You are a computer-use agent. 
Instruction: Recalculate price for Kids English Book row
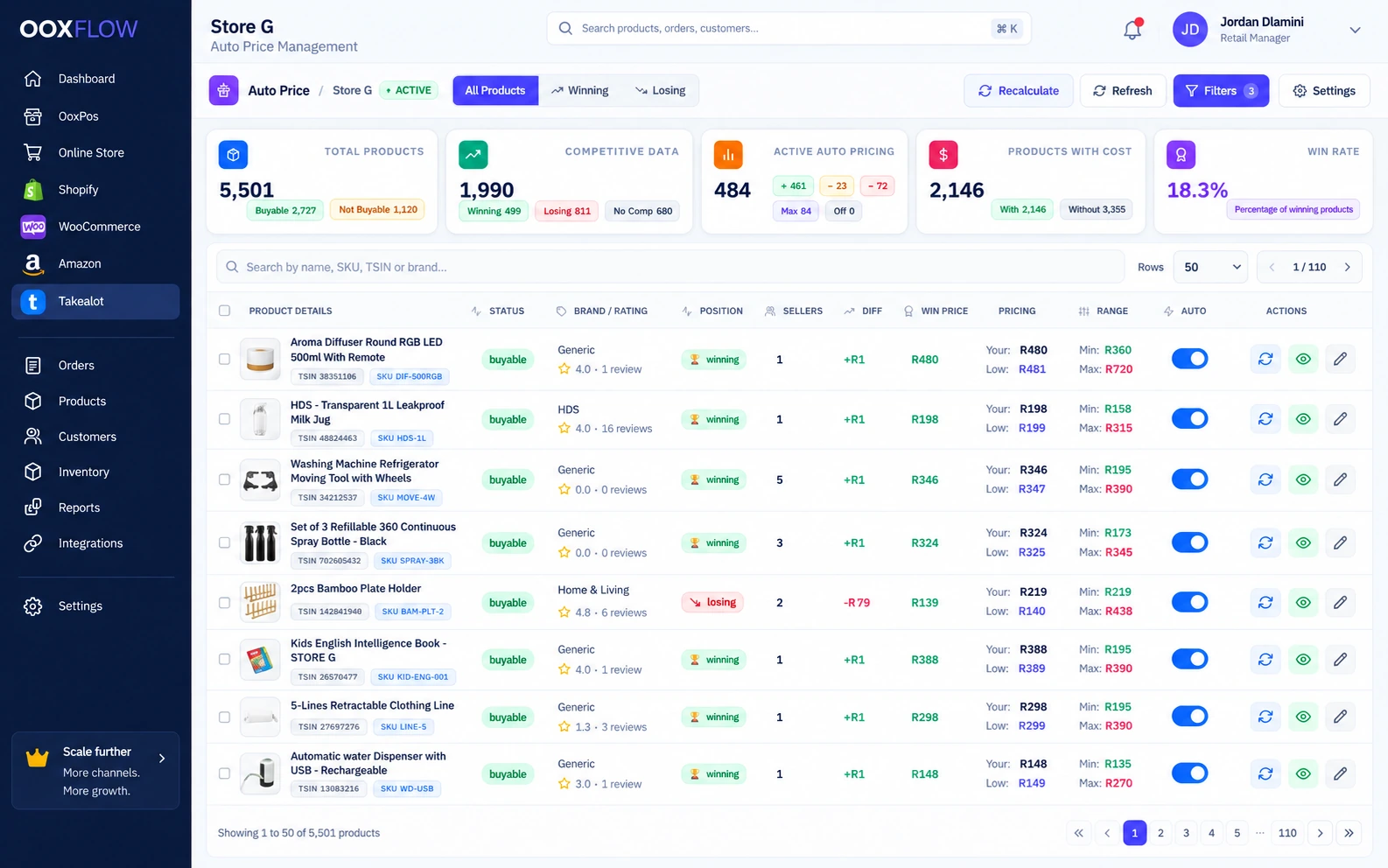[1265, 659]
